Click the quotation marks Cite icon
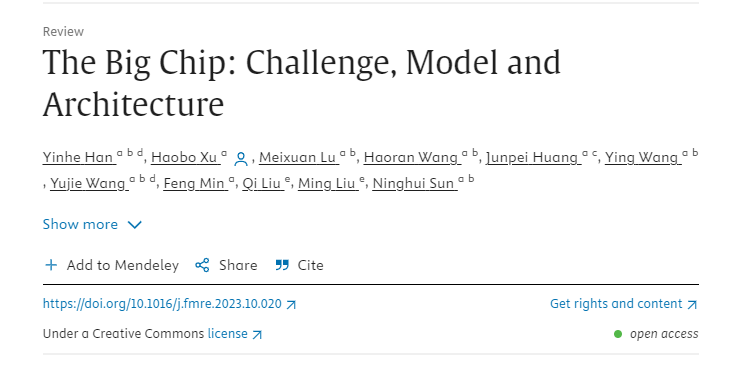 [x=282, y=265]
